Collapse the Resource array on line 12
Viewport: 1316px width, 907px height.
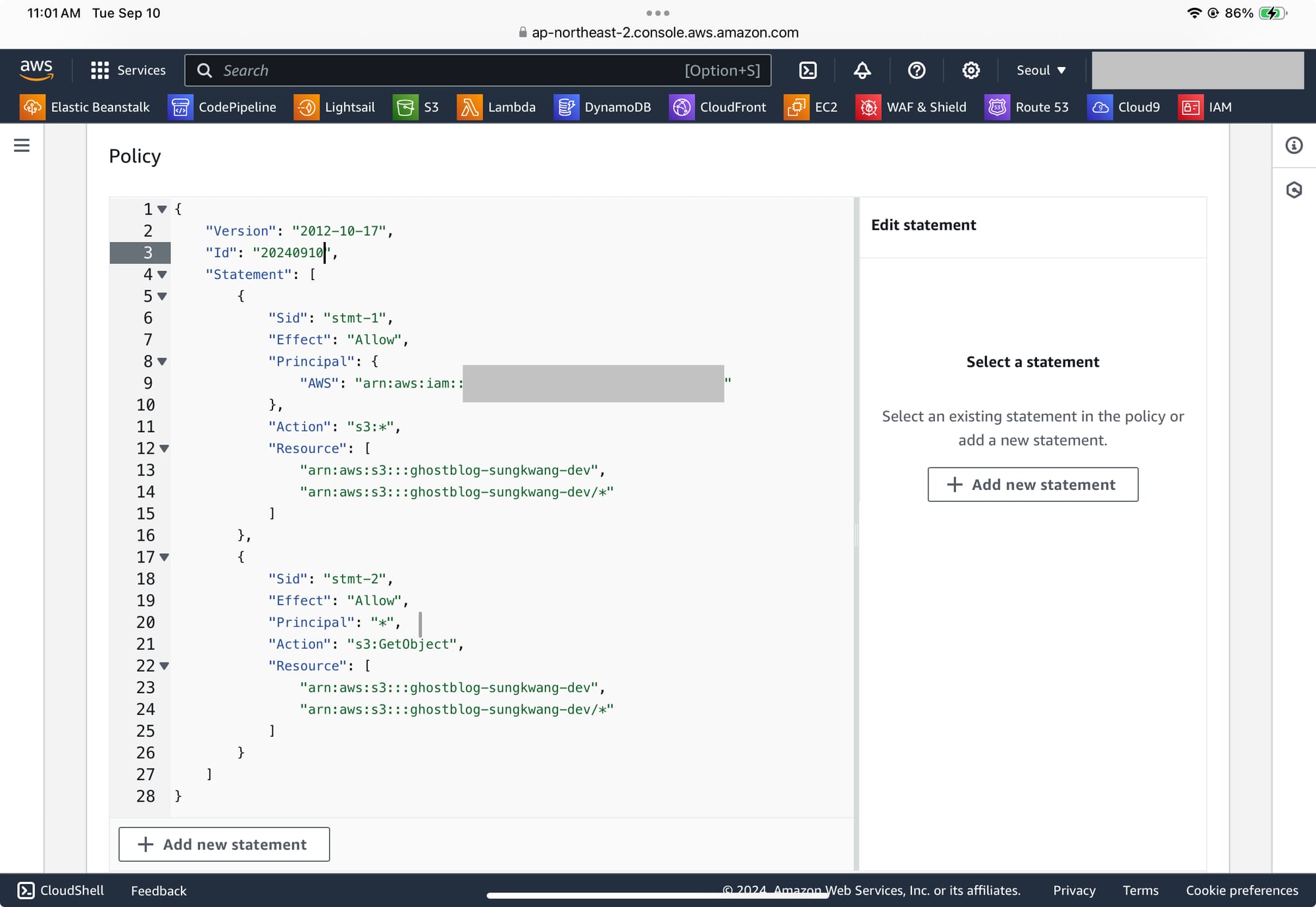coord(164,449)
